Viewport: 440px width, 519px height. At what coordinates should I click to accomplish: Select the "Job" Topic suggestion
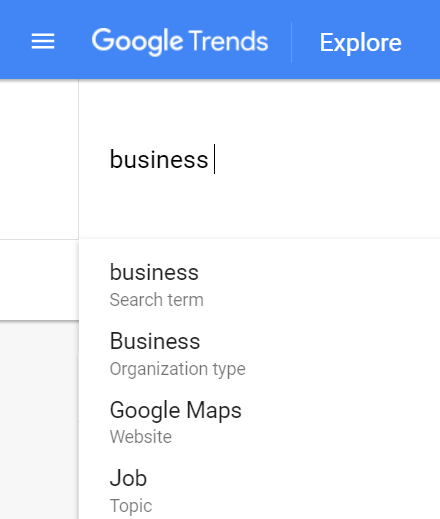pyautogui.click(x=259, y=491)
